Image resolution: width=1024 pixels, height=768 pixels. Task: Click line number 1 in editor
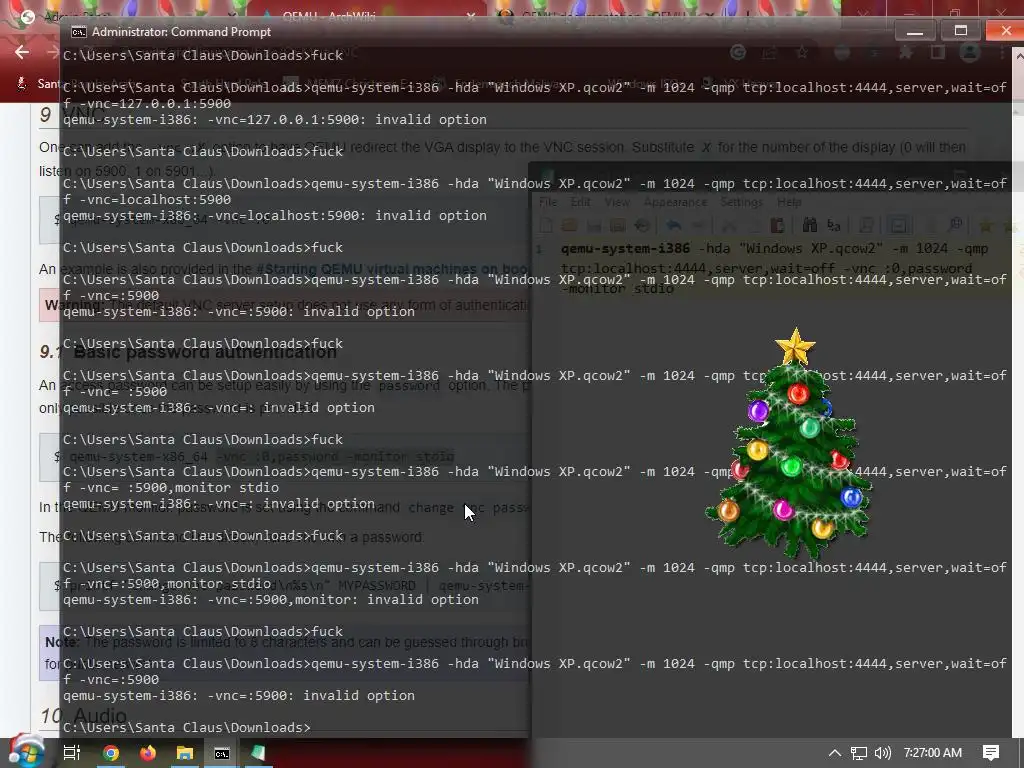(x=539, y=249)
